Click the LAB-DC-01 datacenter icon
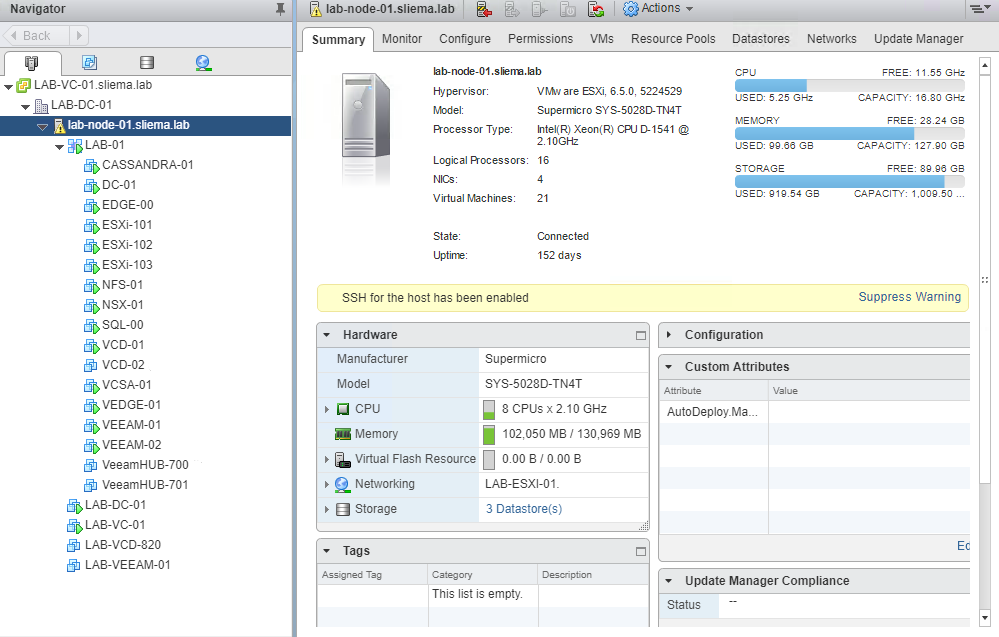Viewport: 999px width, 637px height. [x=41, y=105]
